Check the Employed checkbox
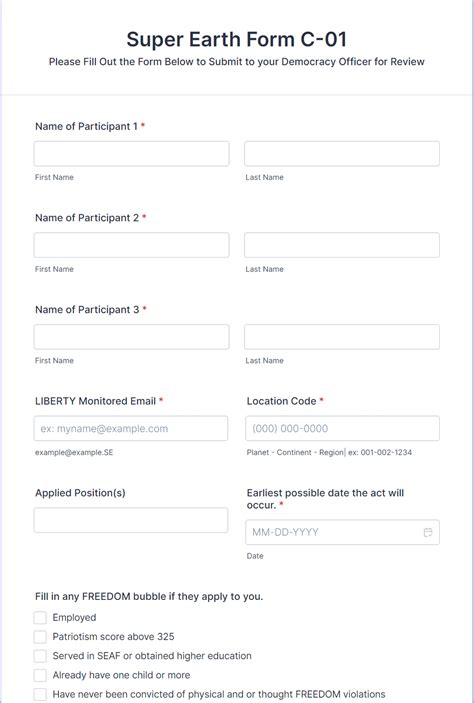Screen dimensions: 474x703 [40, 617]
